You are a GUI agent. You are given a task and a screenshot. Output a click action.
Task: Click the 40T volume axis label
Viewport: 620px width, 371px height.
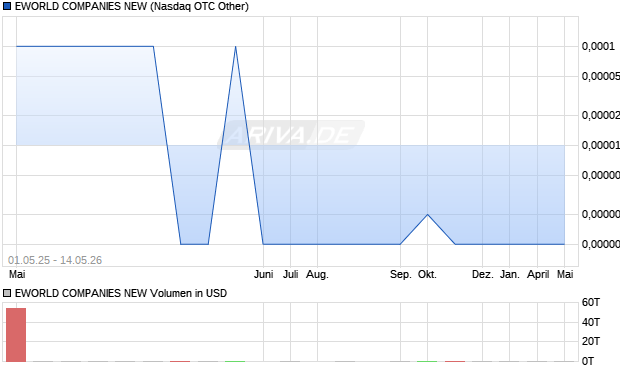point(591,322)
